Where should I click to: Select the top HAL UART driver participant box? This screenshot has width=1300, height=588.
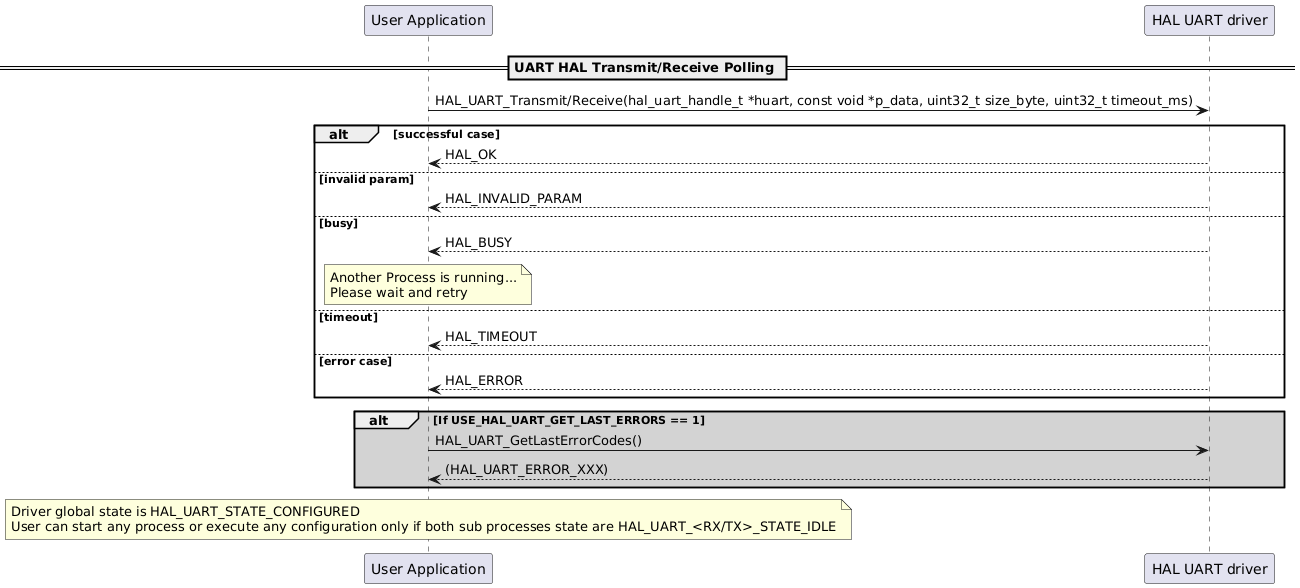1208,20
